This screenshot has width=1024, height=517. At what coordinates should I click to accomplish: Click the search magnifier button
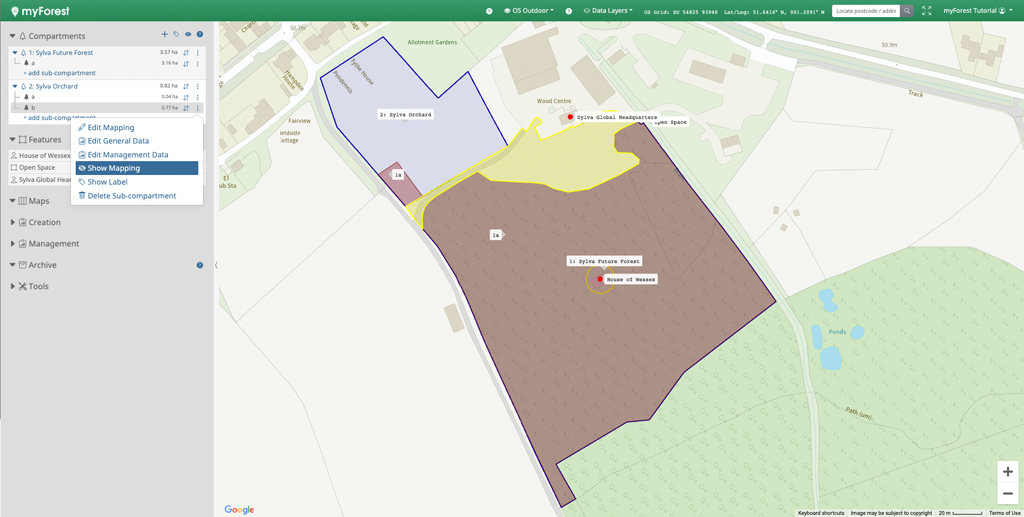[x=907, y=10]
